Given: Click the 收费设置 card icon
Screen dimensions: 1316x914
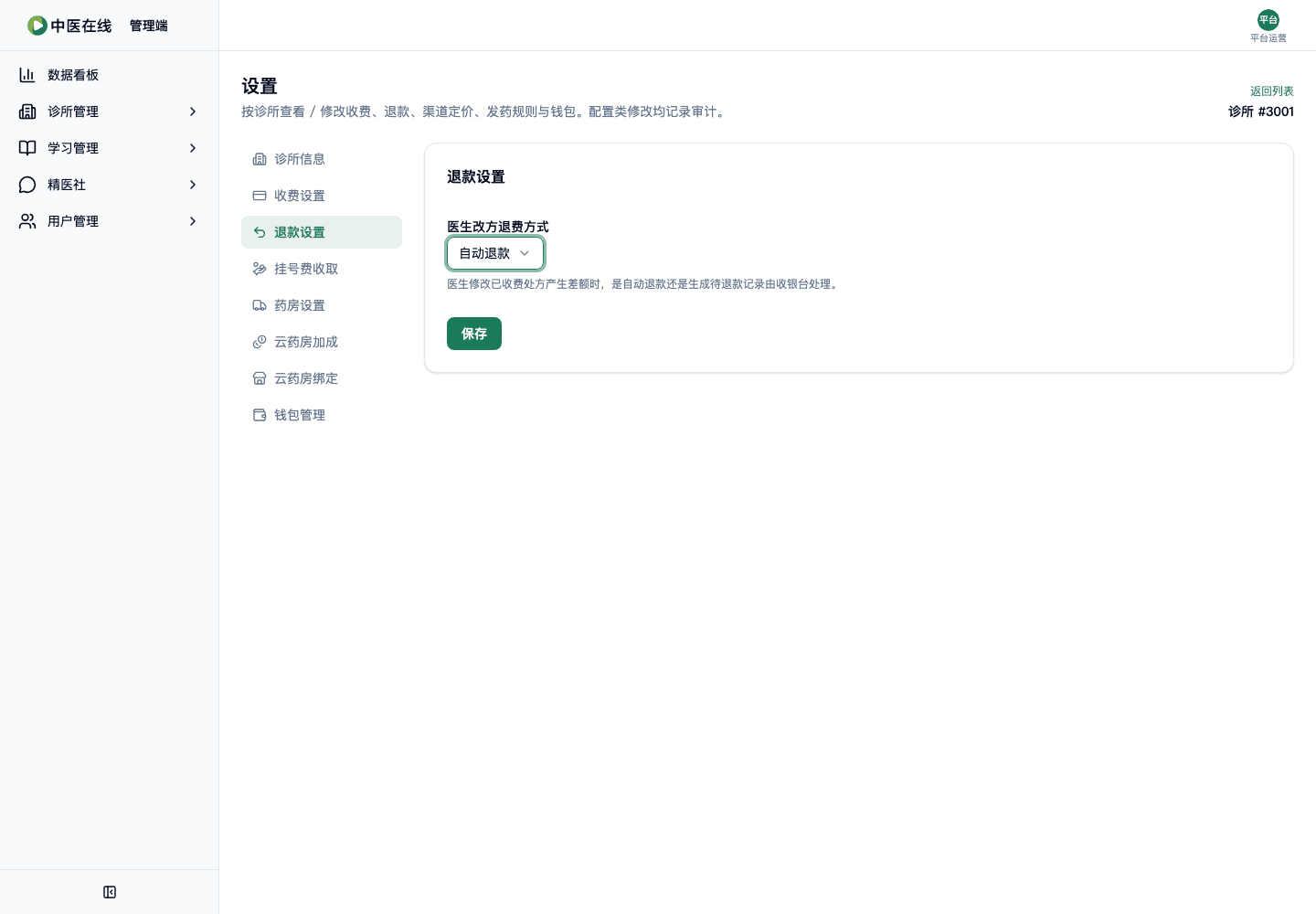Looking at the screenshot, I should tap(260, 196).
